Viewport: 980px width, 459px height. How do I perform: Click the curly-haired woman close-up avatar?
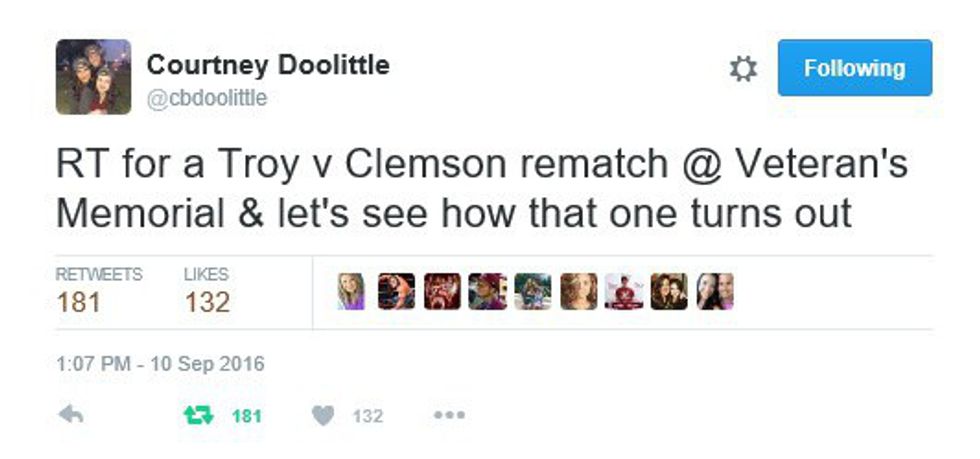click(578, 291)
